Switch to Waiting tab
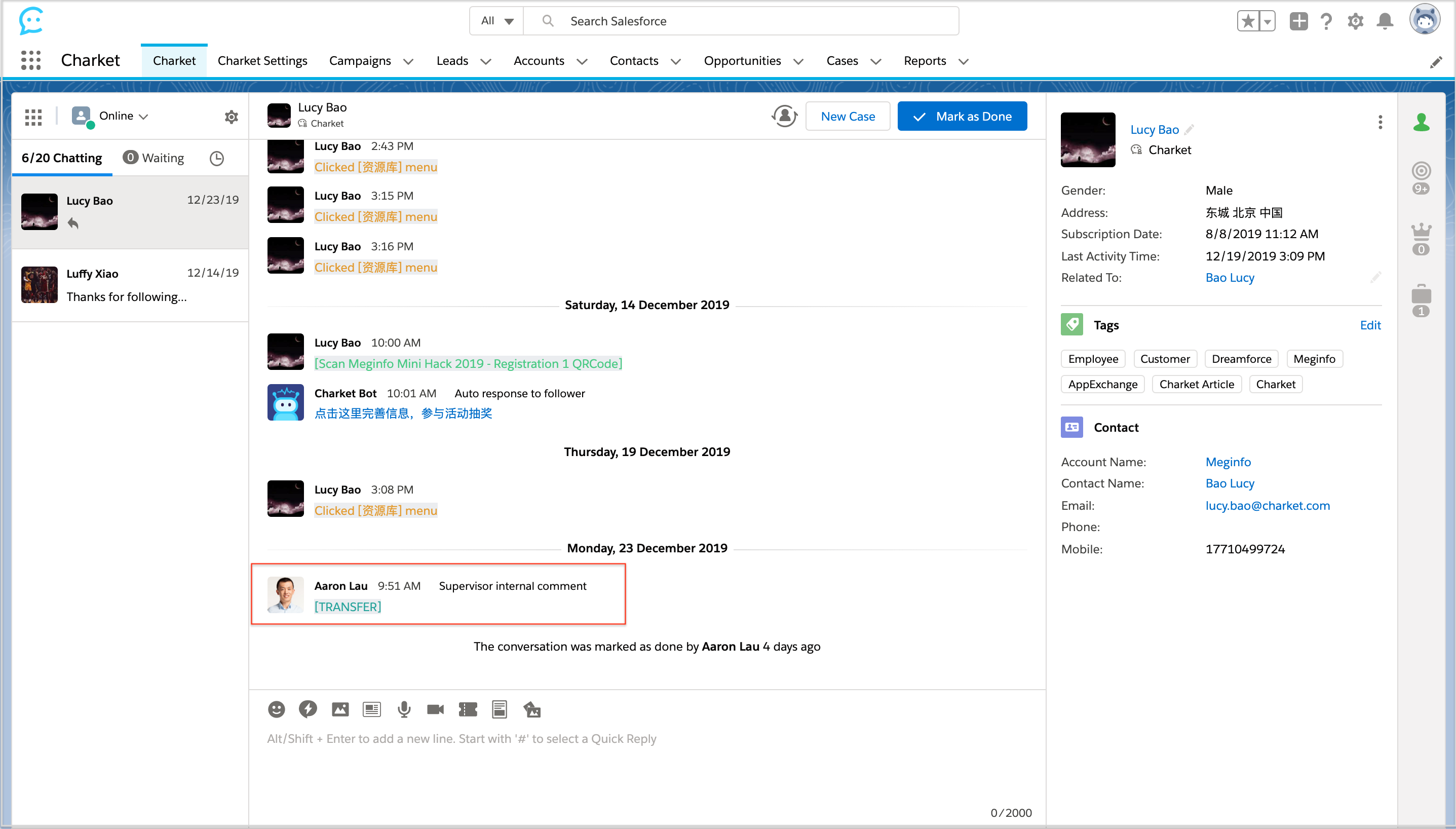The image size is (1456, 829). point(154,158)
